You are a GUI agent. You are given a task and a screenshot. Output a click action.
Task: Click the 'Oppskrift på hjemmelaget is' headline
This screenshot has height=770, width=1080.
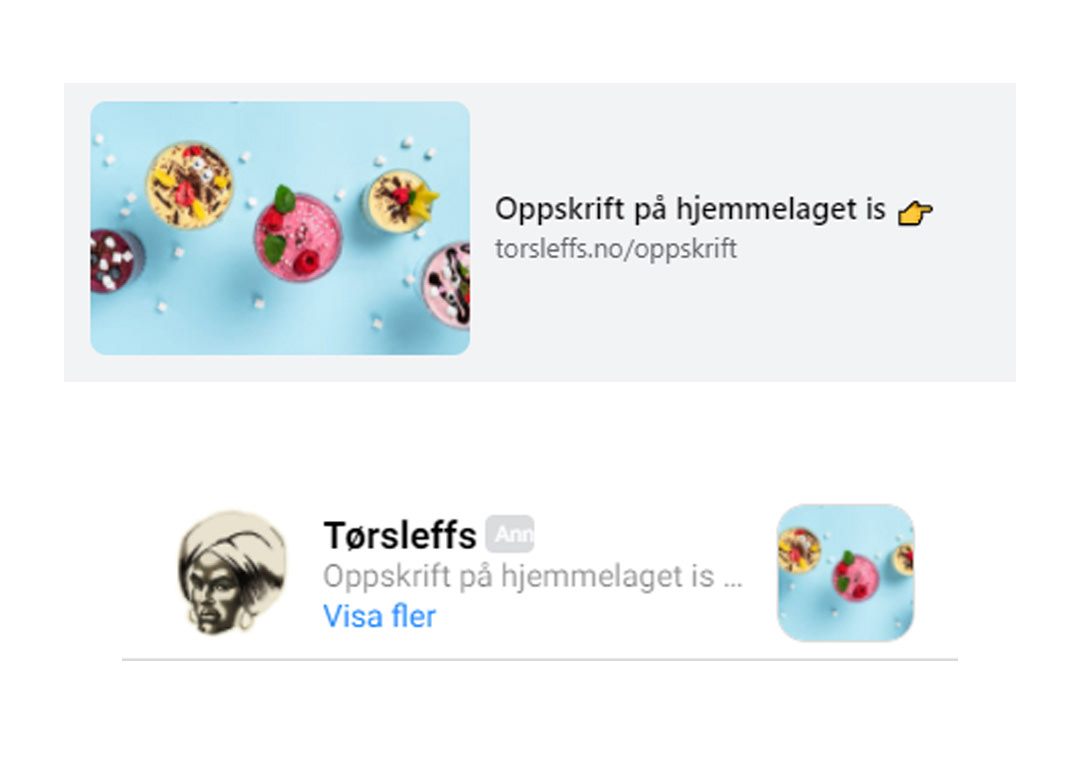pyautogui.click(x=690, y=209)
